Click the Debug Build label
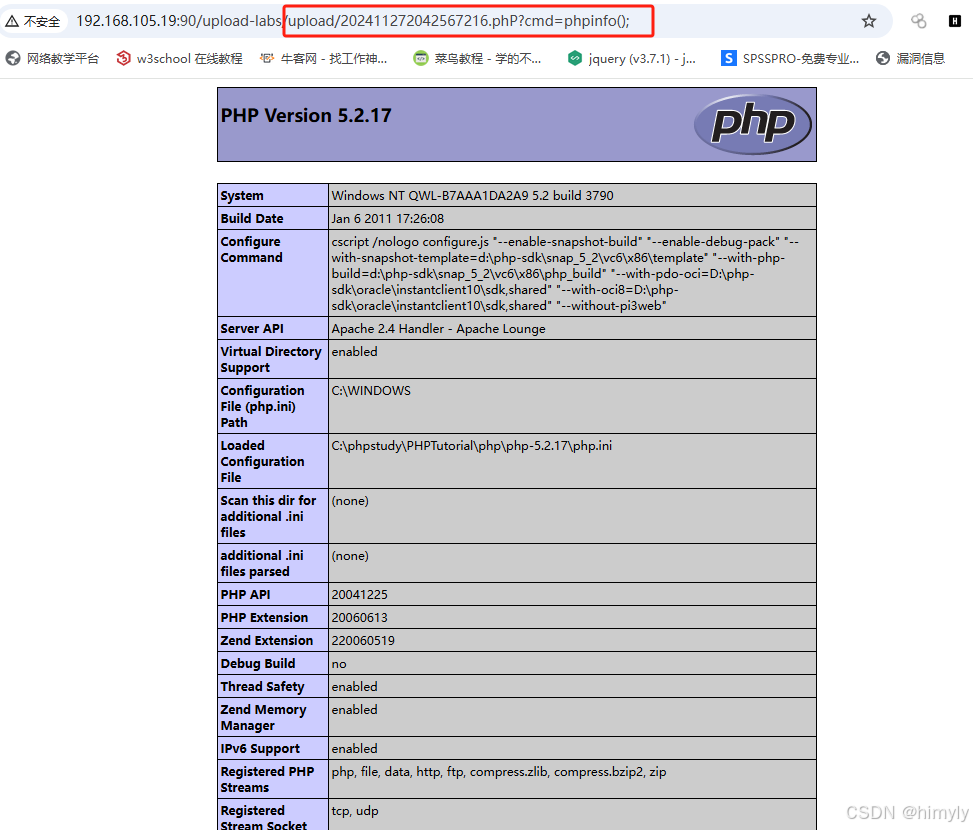Image resolution: width=973 pixels, height=830 pixels. (x=258, y=663)
